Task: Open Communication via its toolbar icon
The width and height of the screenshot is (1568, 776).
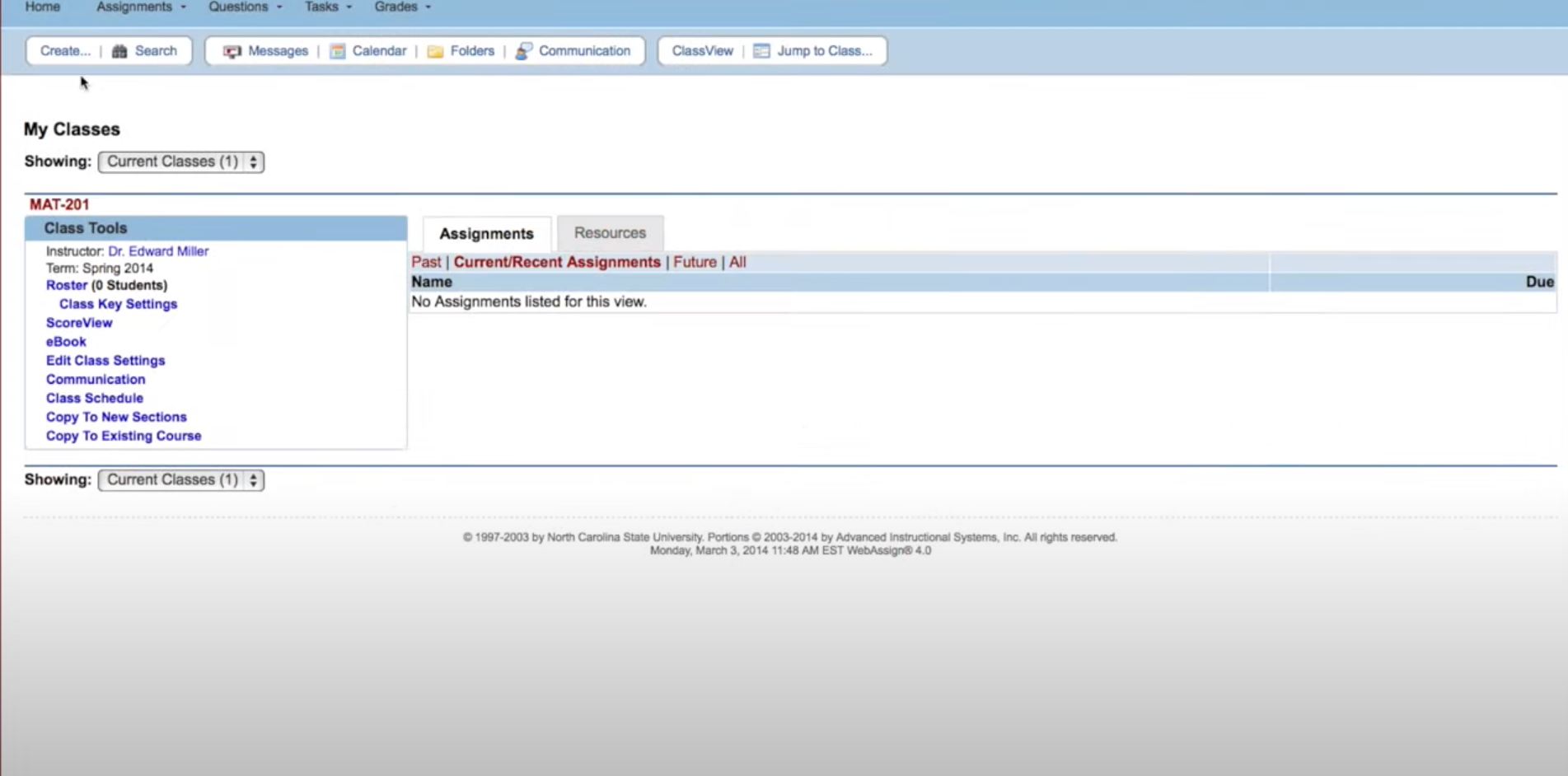Action: (524, 50)
